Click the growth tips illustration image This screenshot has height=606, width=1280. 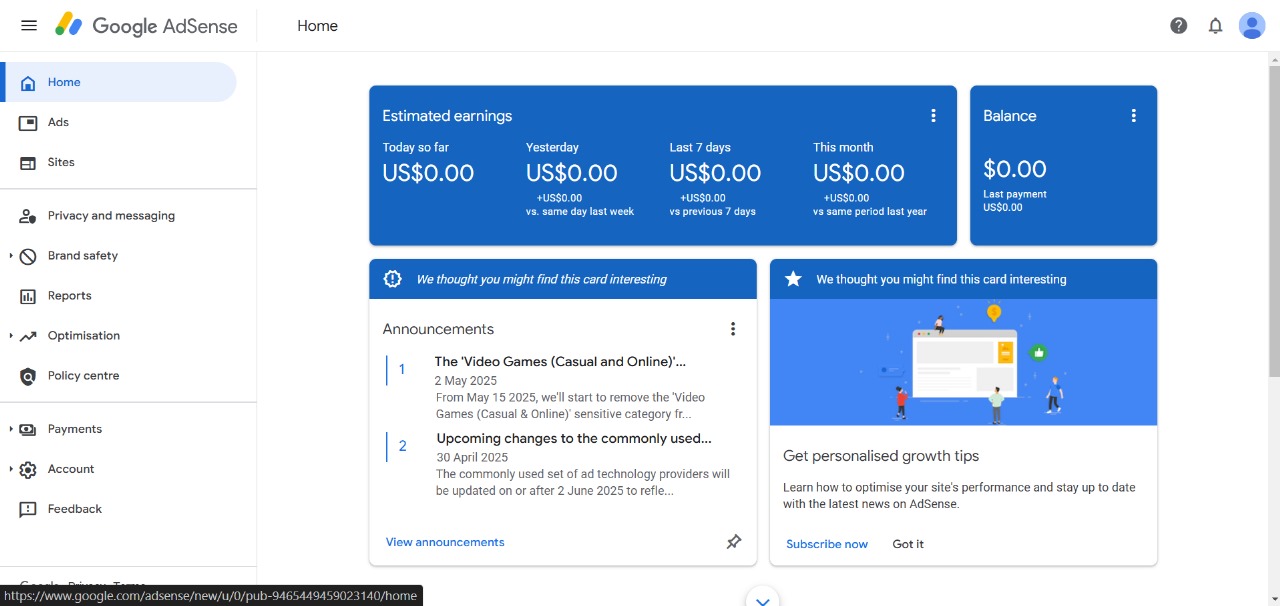pos(963,362)
